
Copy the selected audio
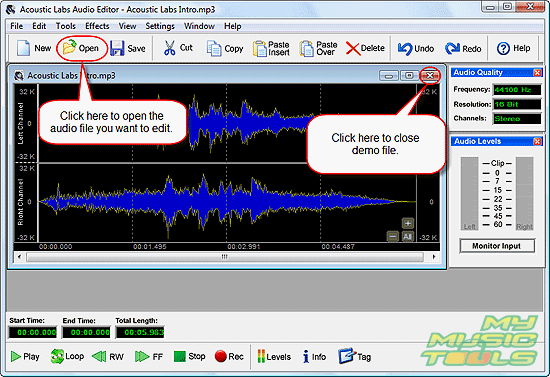click(x=224, y=48)
